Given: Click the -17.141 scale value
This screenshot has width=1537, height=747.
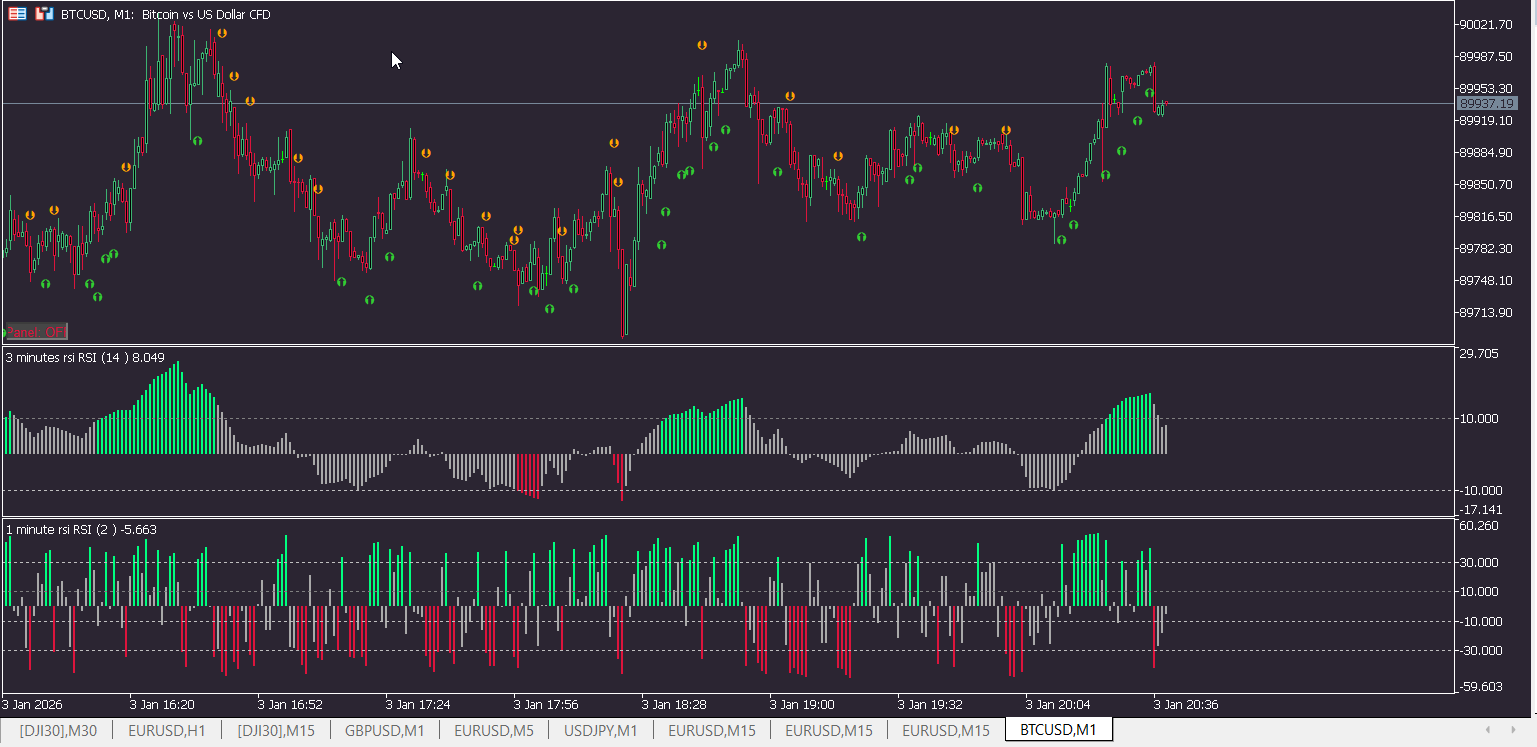Looking at the screenshot, I should (x=1479, y=509).
